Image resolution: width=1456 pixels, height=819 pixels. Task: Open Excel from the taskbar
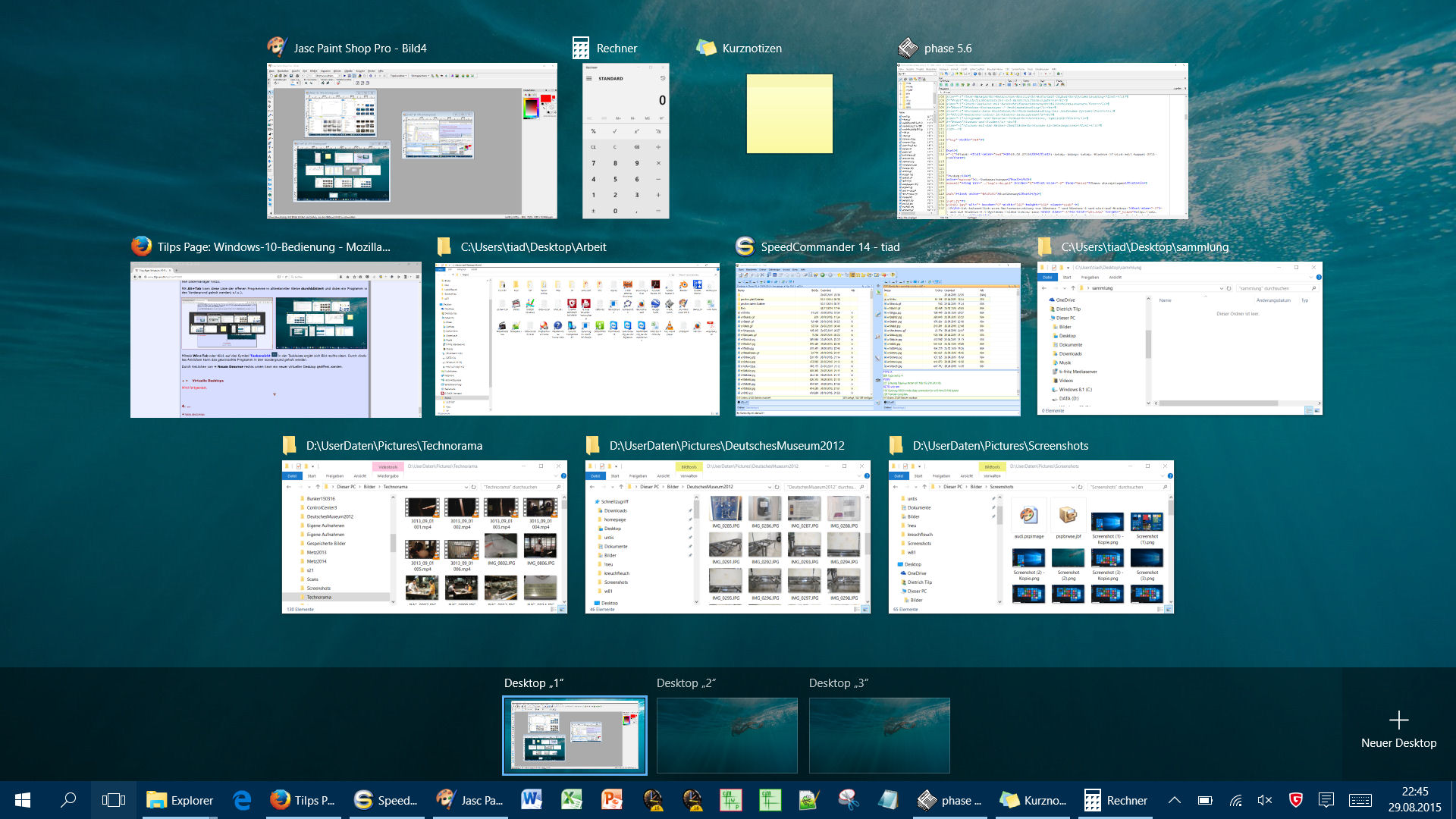(571, 800)
